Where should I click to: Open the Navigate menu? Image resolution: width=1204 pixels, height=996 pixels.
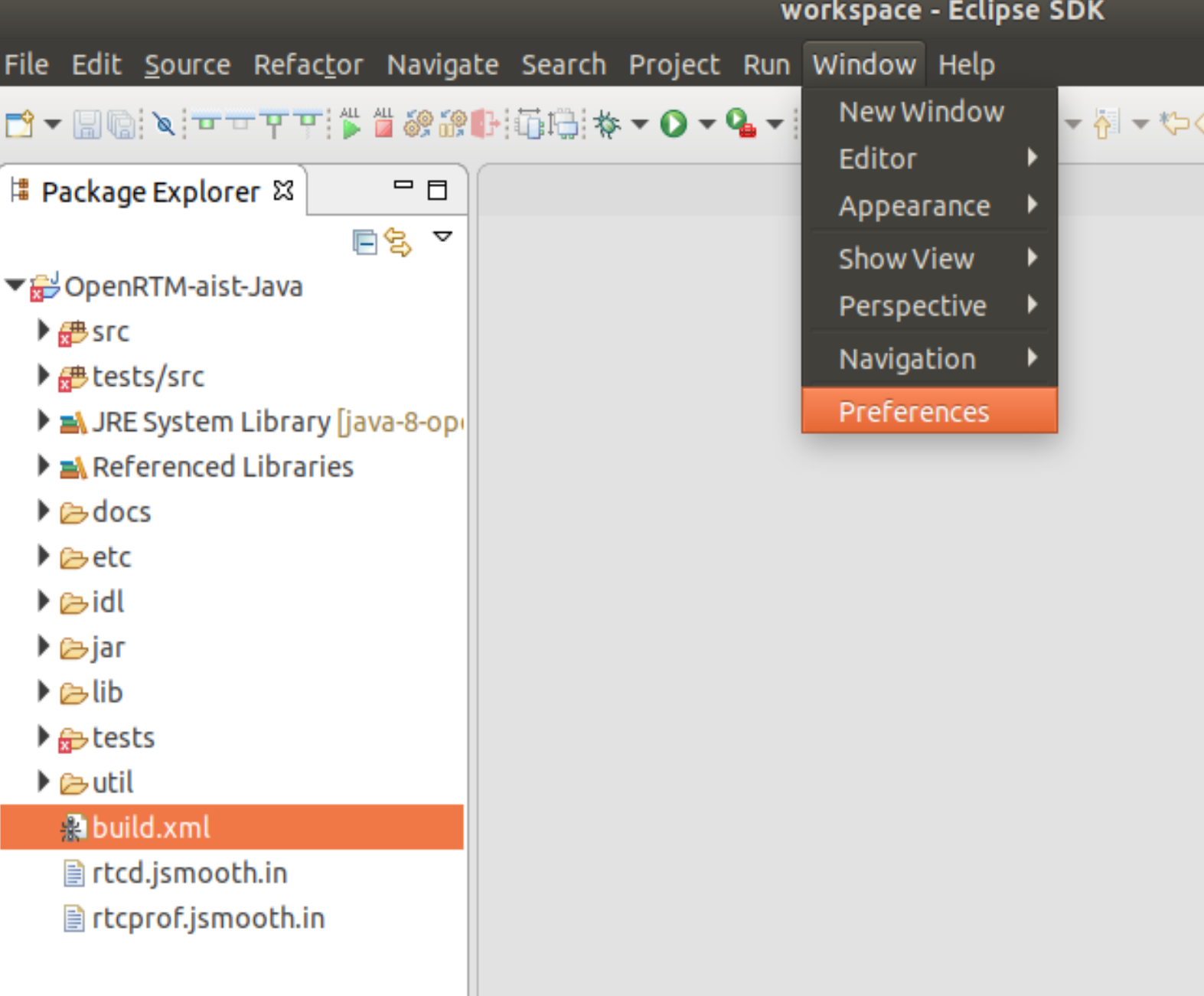(x=442, y=64)
